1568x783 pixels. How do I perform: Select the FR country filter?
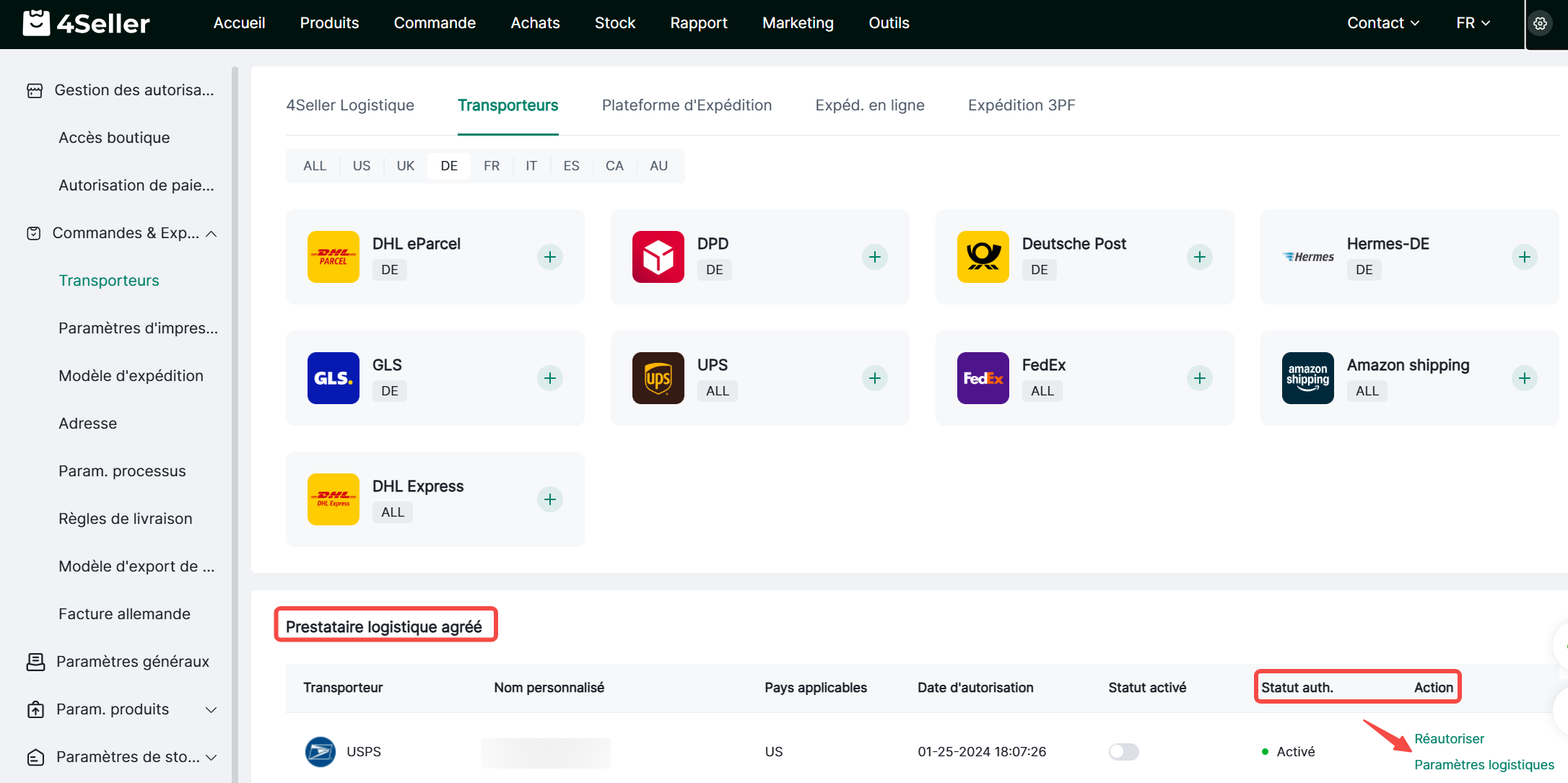coord(491,166)
